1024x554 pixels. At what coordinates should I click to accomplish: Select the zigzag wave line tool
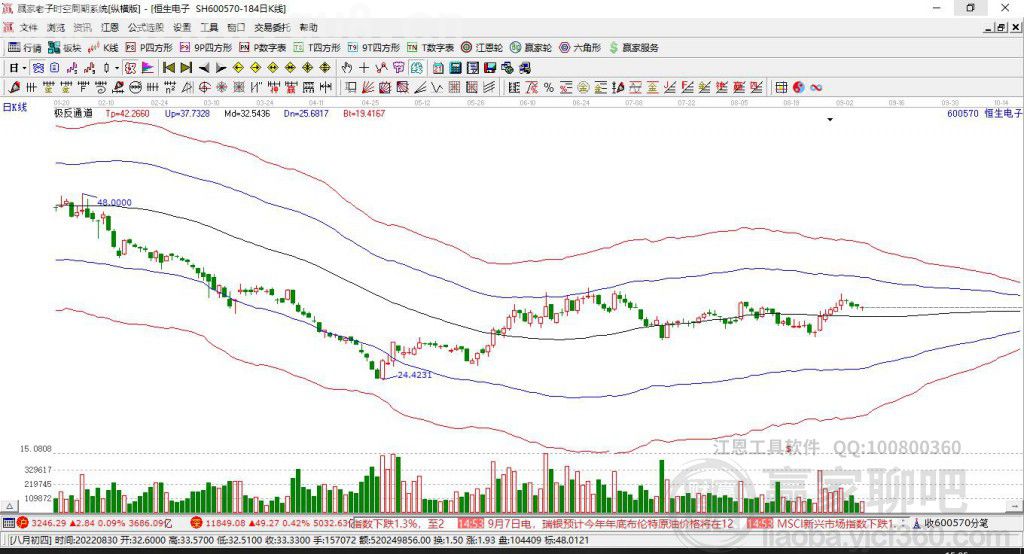436,88
